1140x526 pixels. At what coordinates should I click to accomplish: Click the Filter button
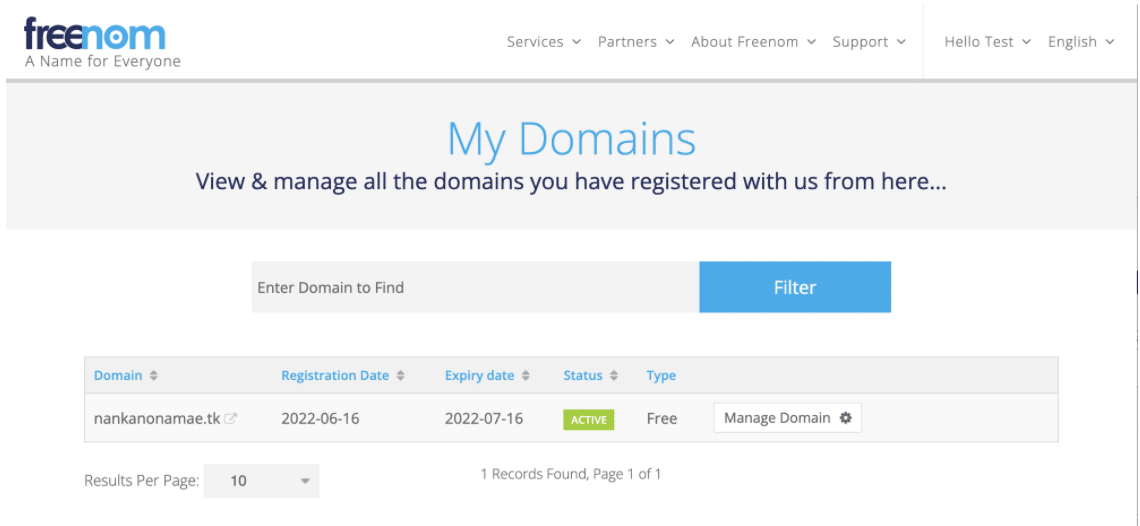point(795,287)
